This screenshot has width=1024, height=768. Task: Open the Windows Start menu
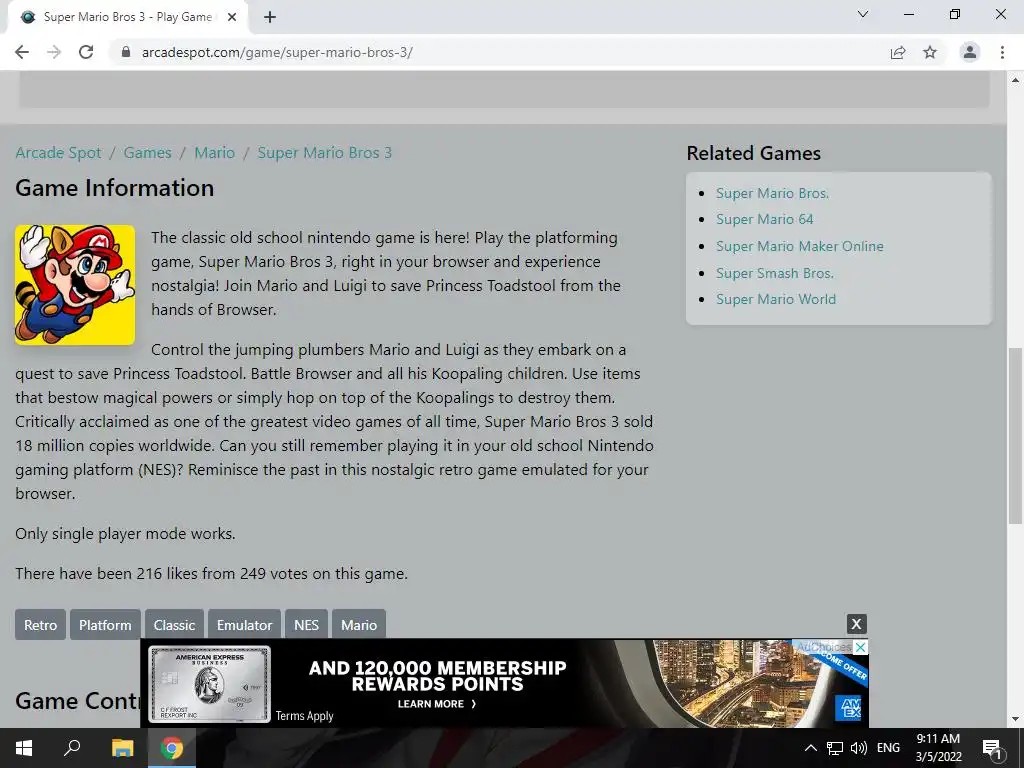tap(24, 748)
